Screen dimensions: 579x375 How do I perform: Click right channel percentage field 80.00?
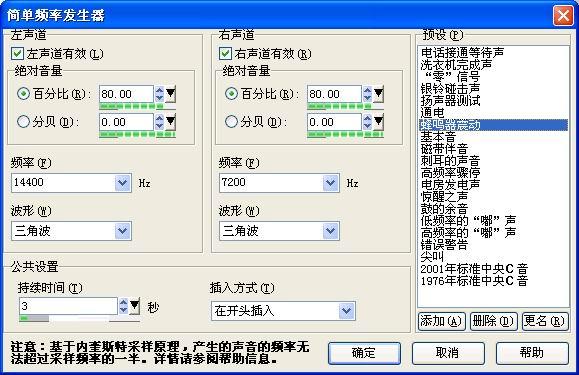tap(334, 94)
